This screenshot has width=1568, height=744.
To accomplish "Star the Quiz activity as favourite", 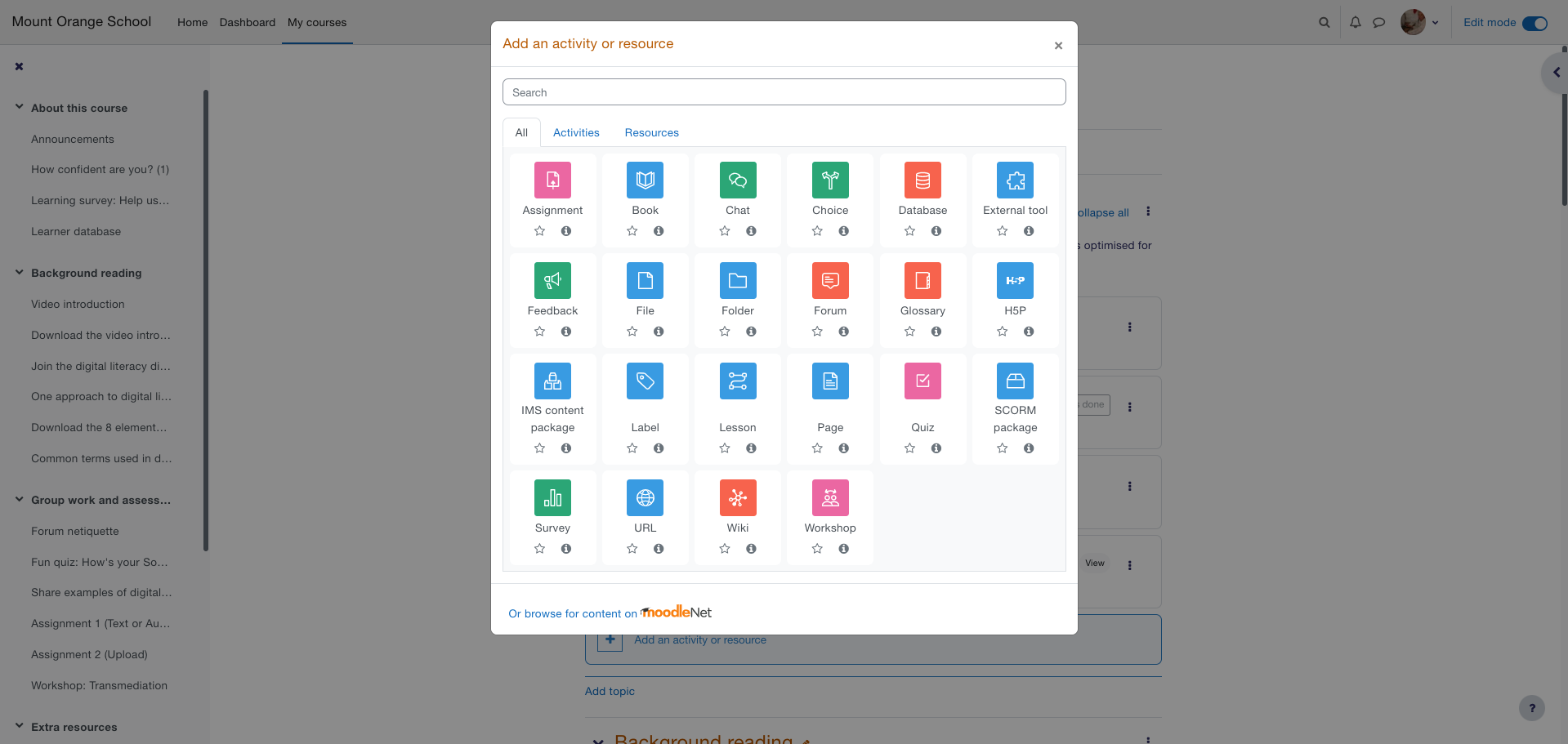I will click(909, 448).
